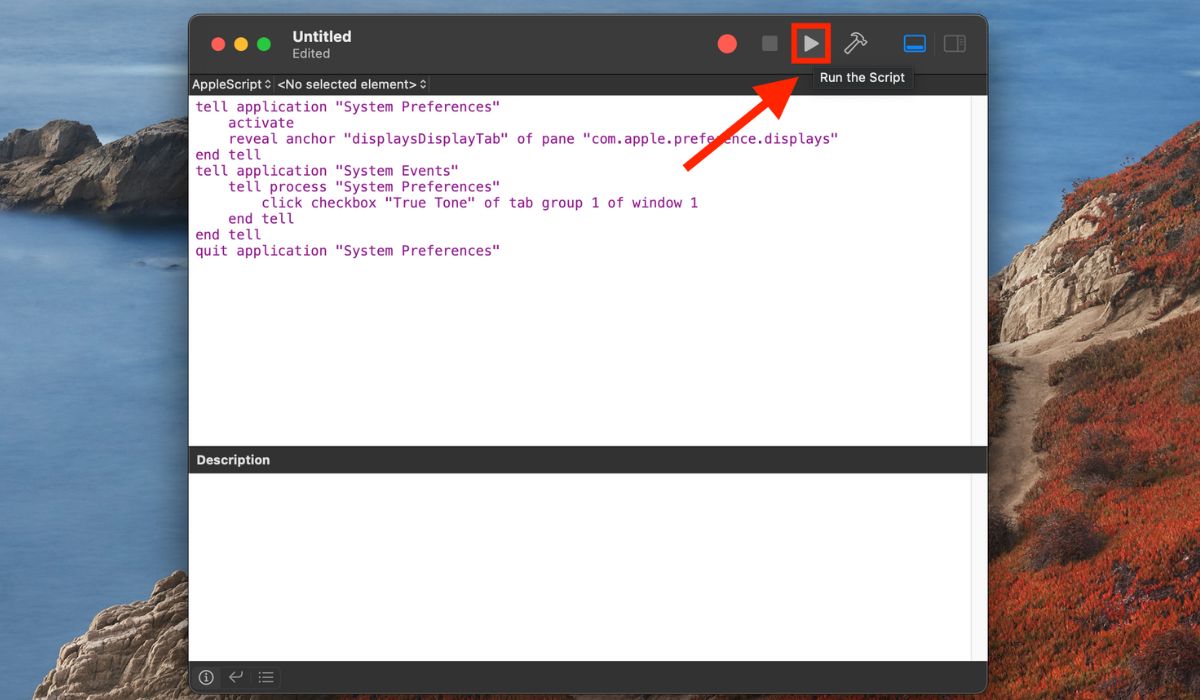Open the "Edited" document status menu

click(311, 54)
